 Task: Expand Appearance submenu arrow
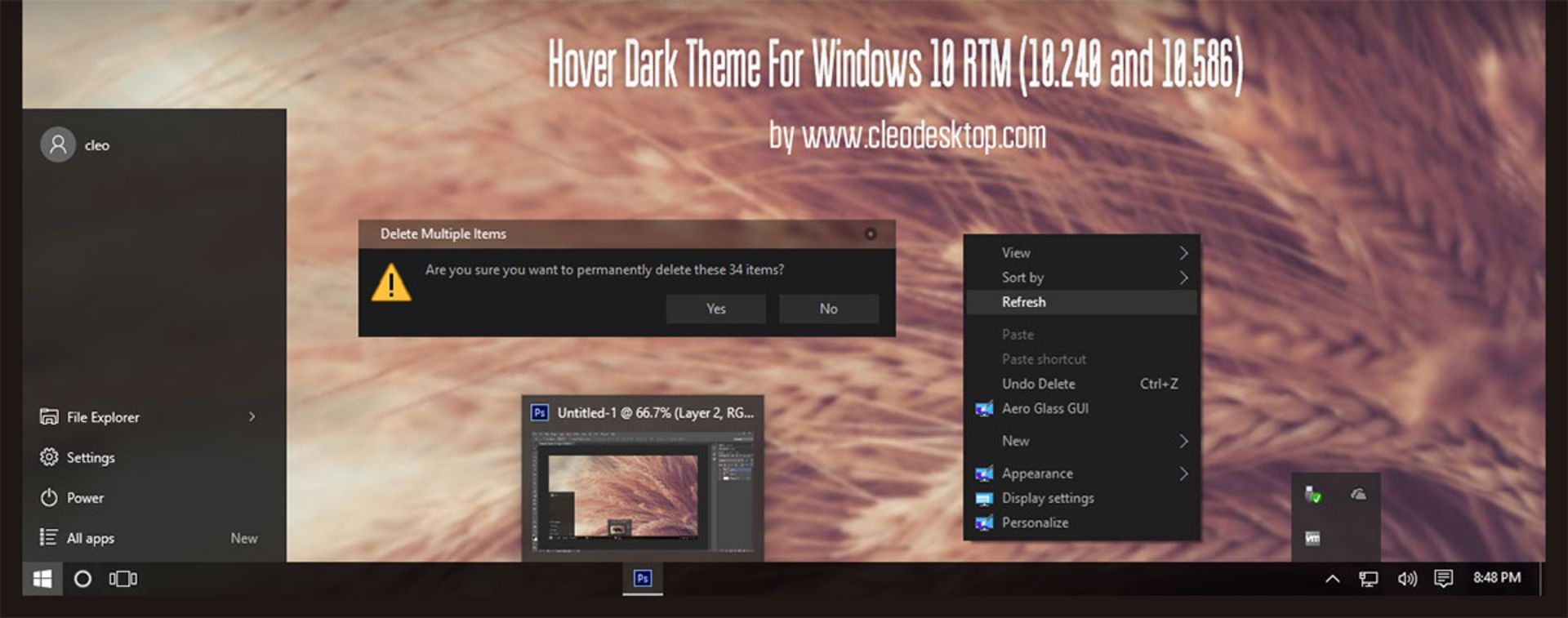[1183, 474]
